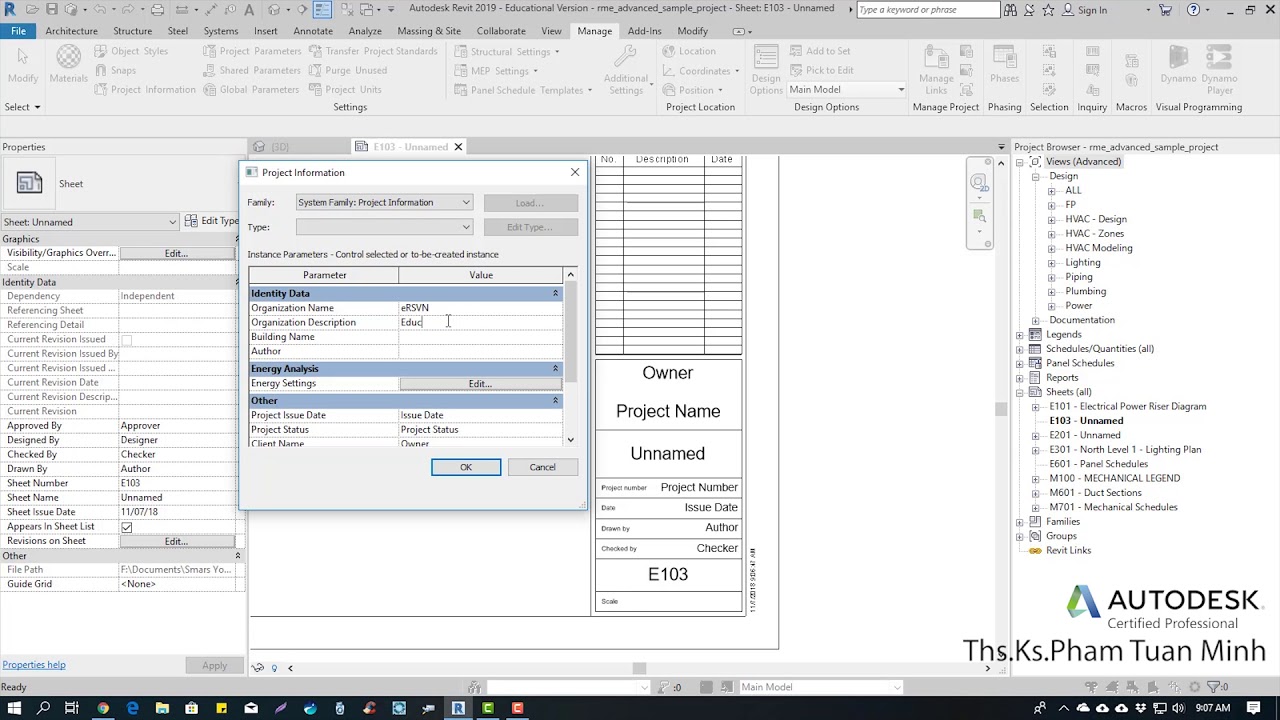1280x720 pixels.
Task: Open the Sheet: Unnamed type selector dropdown
Action: coord(90,222)
